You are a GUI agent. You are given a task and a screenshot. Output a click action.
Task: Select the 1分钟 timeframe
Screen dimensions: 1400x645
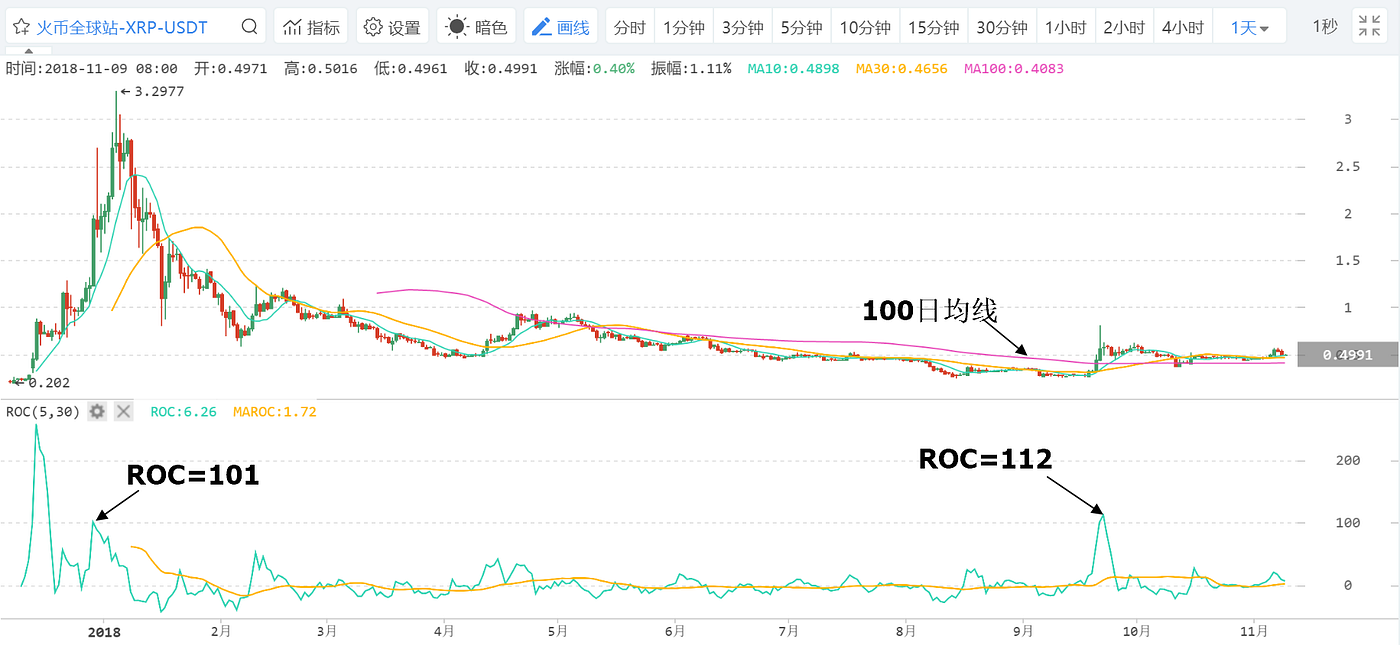coord(684,27)
